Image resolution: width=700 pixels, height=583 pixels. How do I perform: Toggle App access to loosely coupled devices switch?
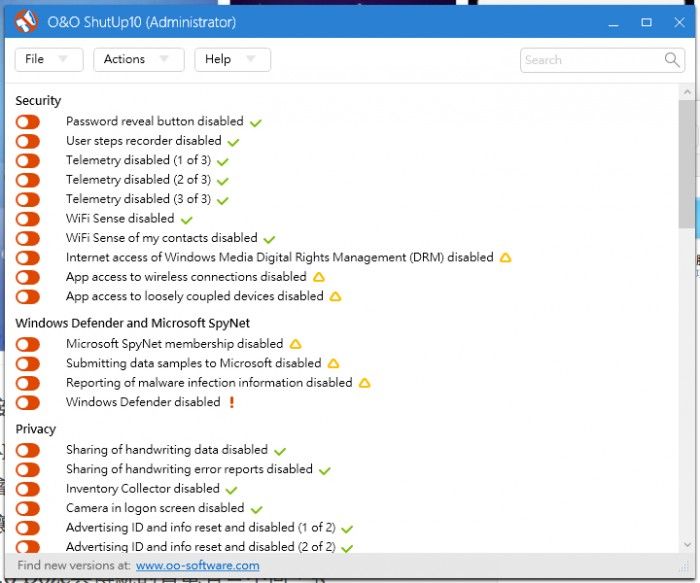(28, 296)
